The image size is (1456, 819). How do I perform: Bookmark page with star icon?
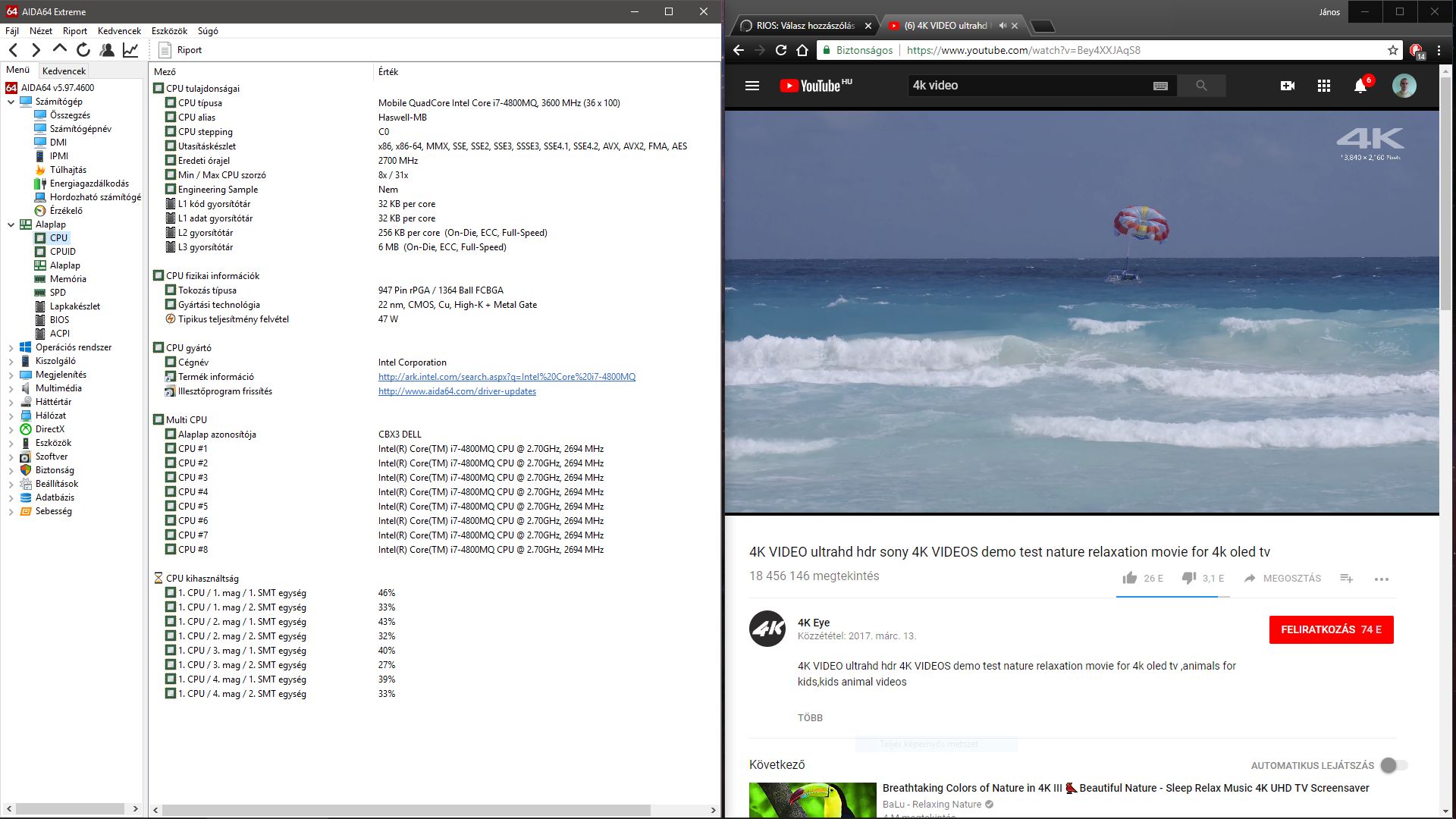(x=1393, y=50)
